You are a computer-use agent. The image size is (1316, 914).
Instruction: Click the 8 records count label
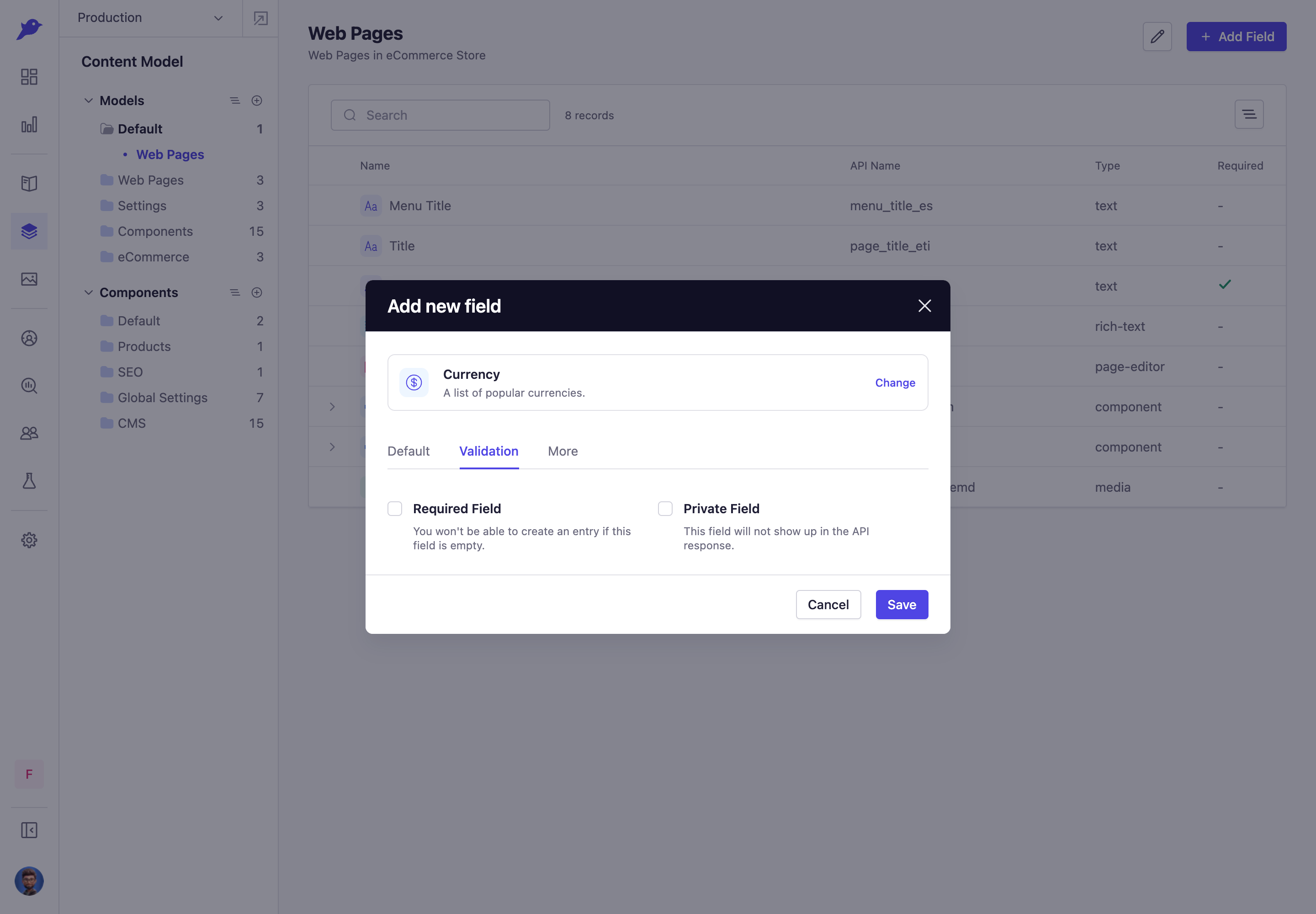click(x=589, y=115)
